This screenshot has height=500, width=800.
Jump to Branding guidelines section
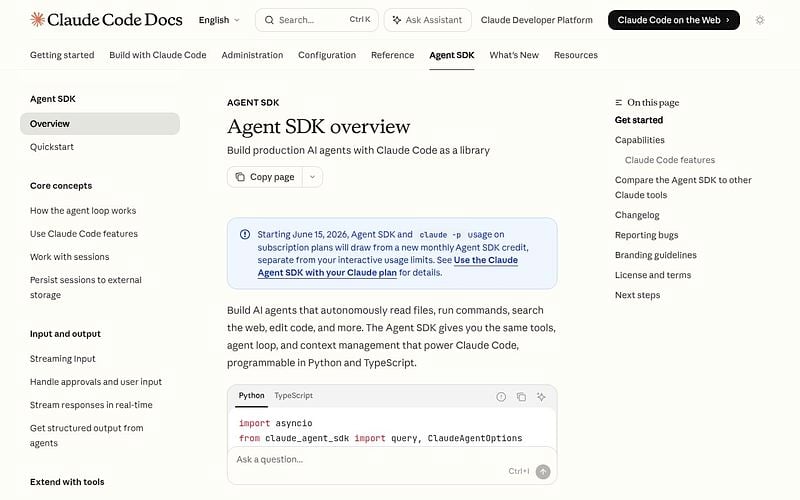click(656, 255)
